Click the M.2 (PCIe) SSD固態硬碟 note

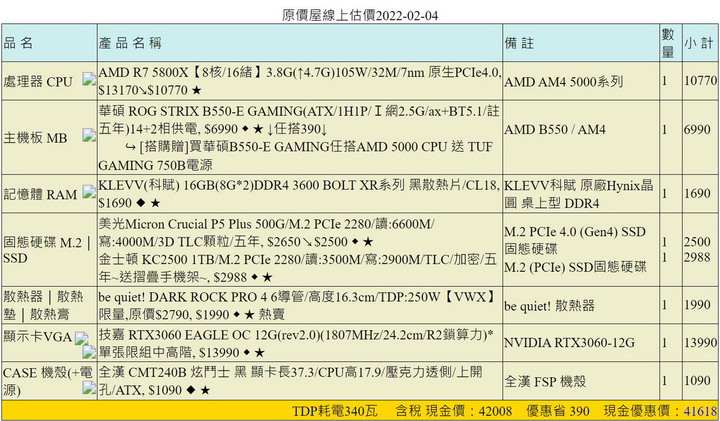(x=575, y=267)
